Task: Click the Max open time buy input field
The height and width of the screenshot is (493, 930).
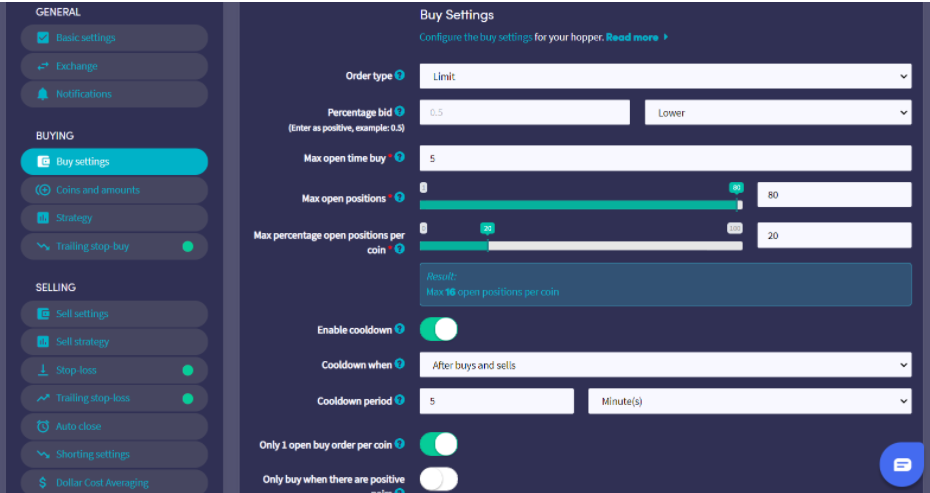Action: point(665,158)
